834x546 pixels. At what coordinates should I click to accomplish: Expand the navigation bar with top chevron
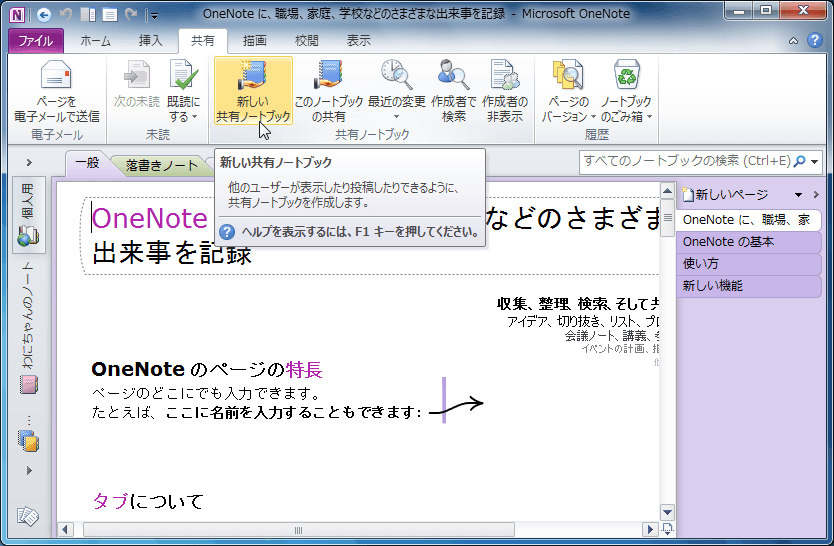(29, 163)
